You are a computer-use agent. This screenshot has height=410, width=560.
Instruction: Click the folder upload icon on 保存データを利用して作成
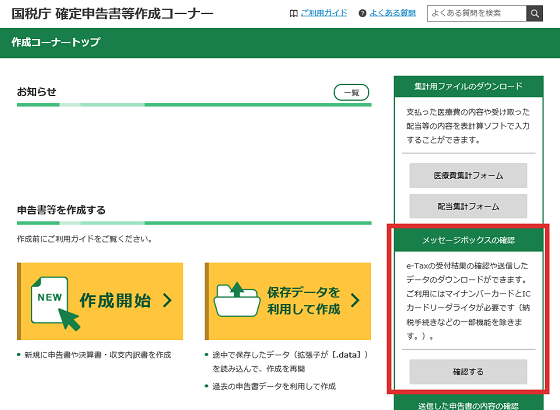(x=237, y=299)
